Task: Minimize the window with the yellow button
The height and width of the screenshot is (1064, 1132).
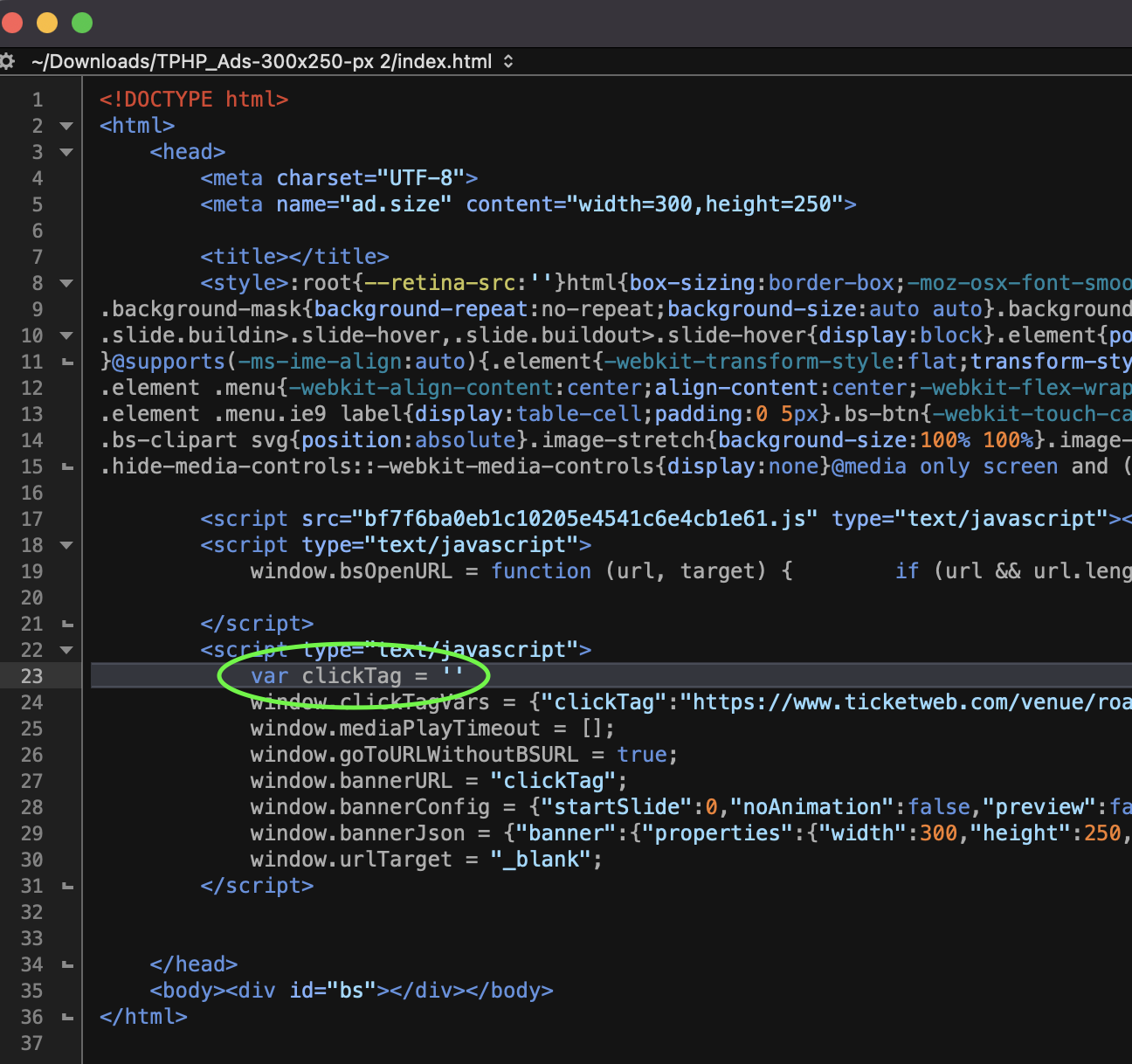Action: point(47,23)
